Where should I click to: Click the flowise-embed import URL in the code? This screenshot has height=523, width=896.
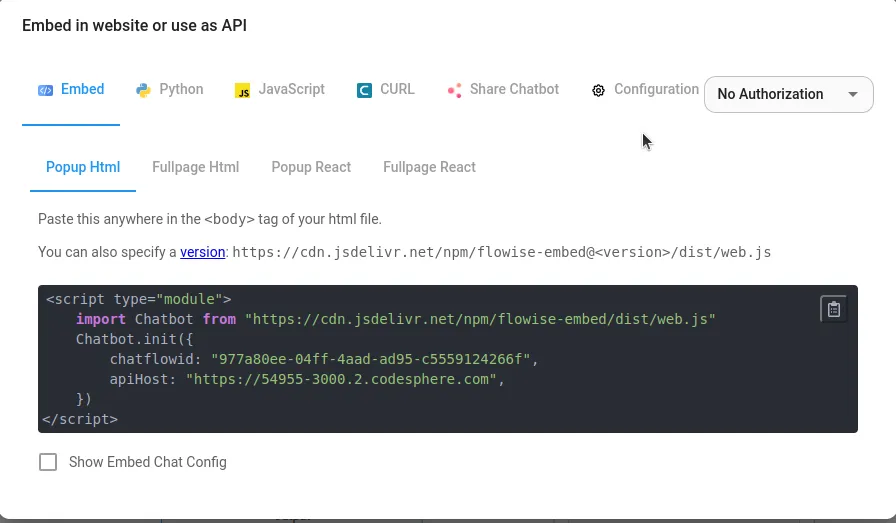coord(480,319)
